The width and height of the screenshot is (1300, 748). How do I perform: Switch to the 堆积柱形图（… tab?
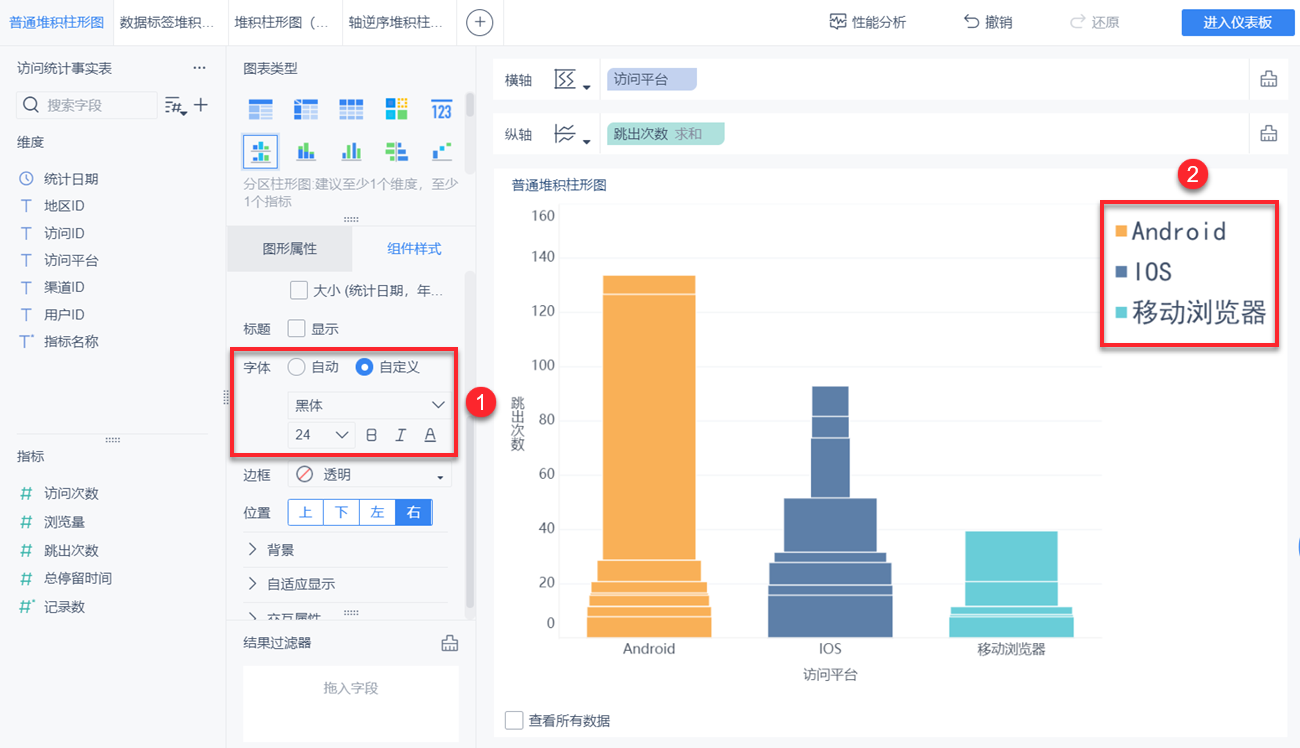coord(283,22)
